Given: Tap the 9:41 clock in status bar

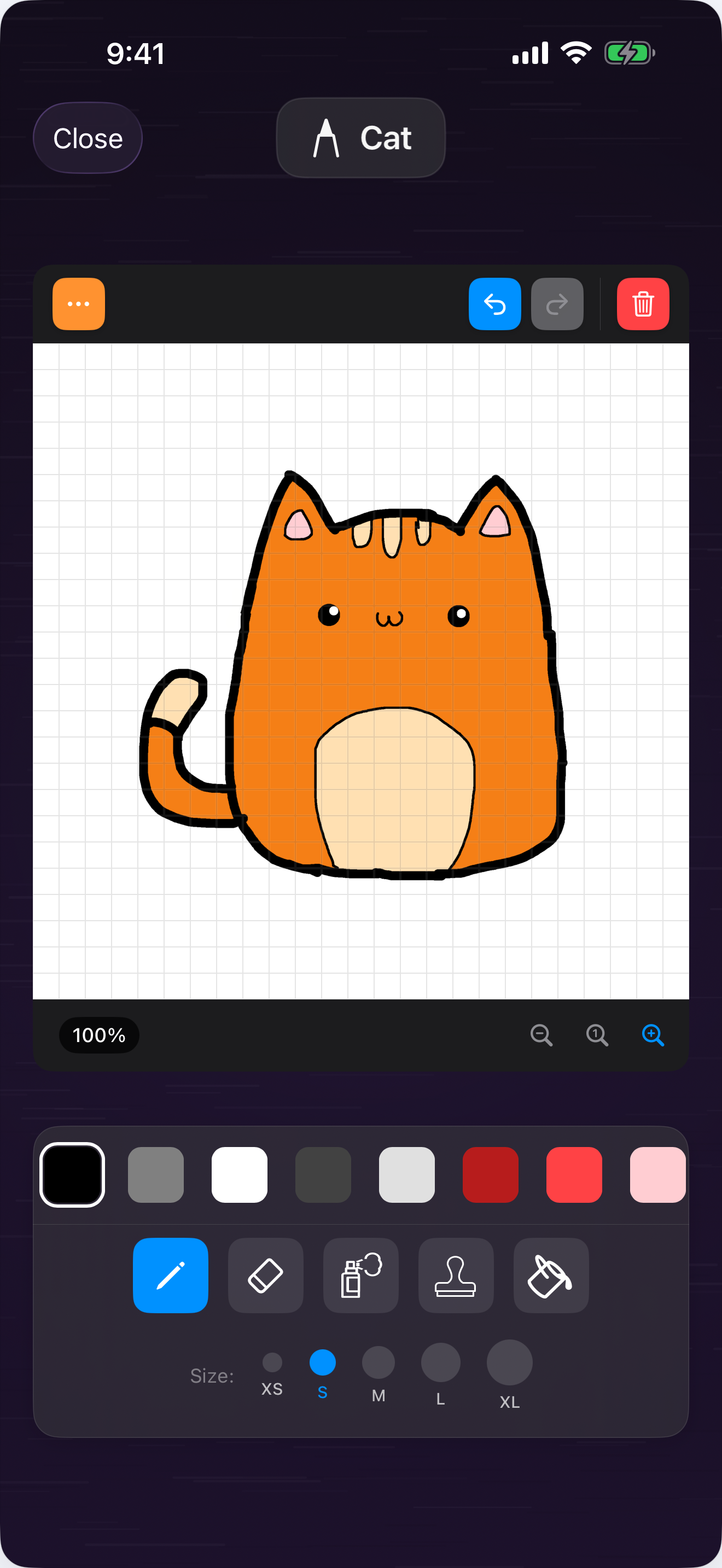Looking at the screenshot, I should 135,54.
